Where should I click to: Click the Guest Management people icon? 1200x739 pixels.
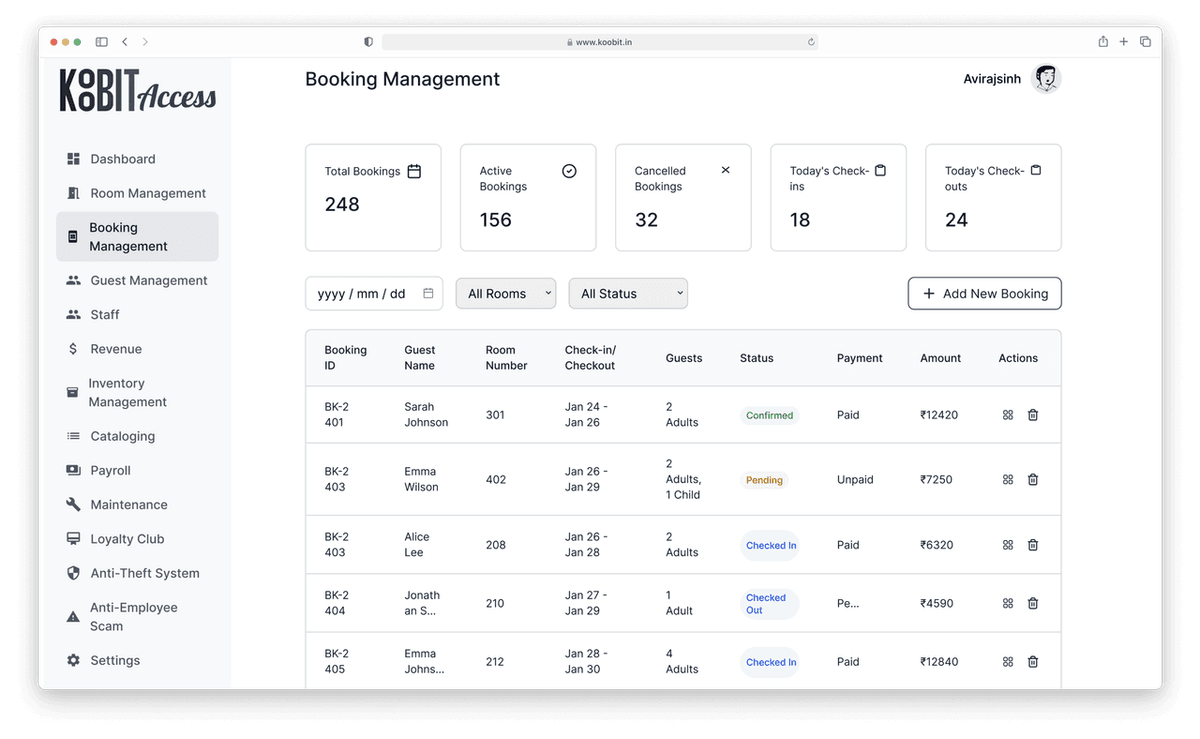(x=73, y=280)
